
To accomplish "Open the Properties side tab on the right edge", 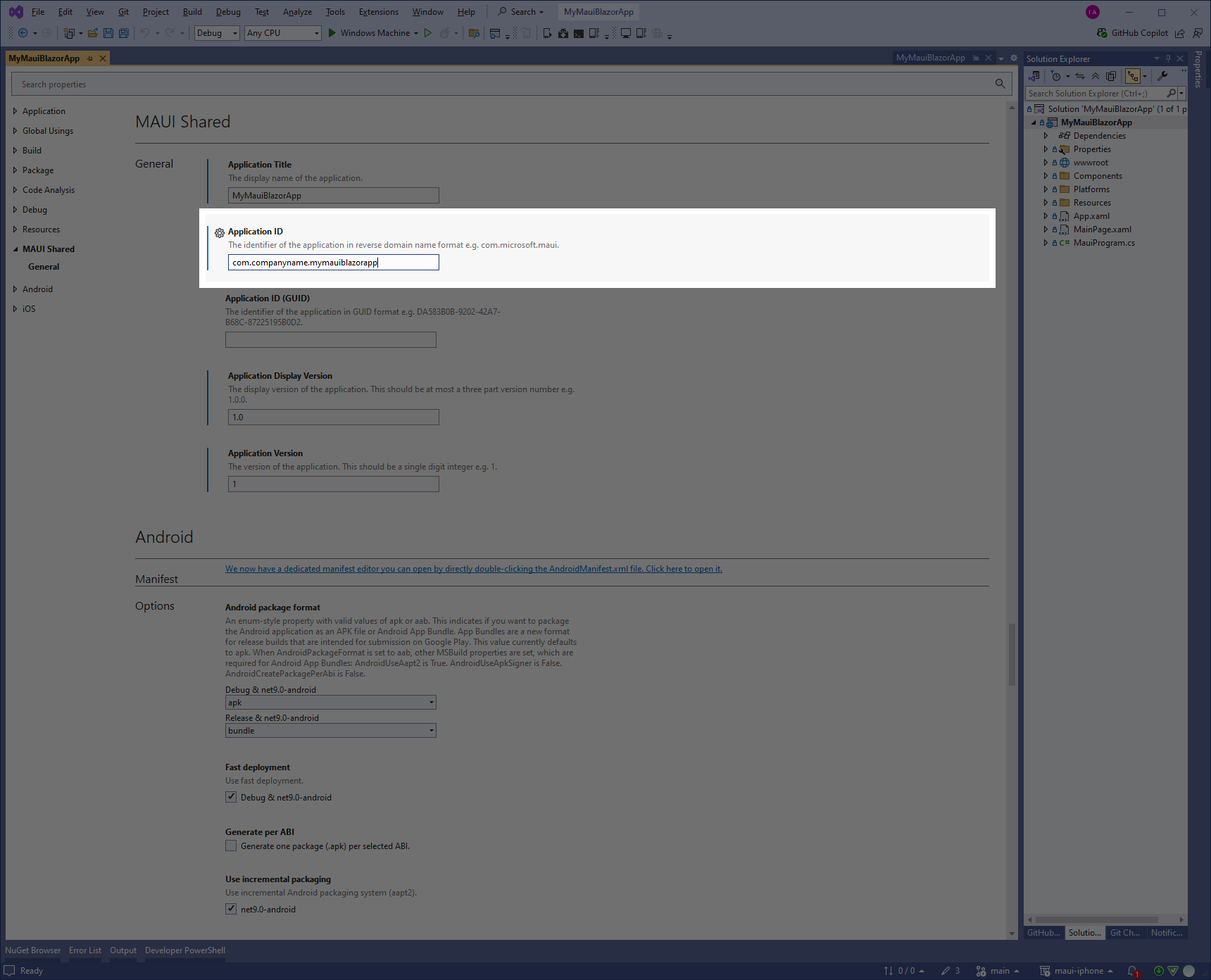I will tap(1198, 69).
